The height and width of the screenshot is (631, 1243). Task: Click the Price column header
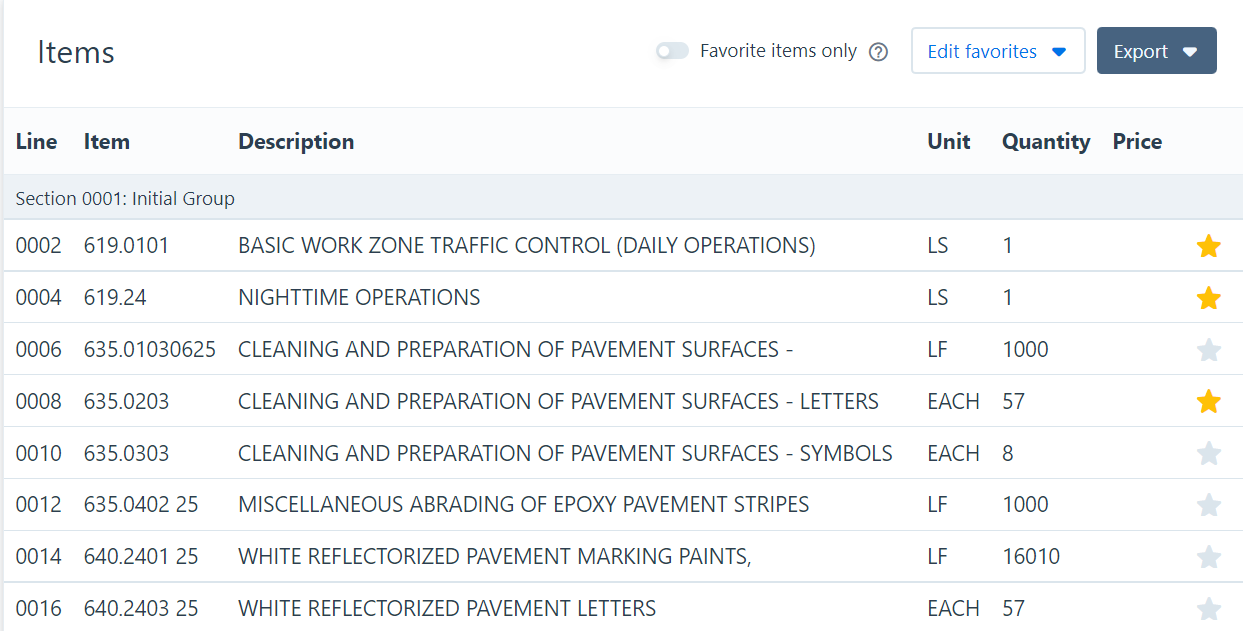1137,142
